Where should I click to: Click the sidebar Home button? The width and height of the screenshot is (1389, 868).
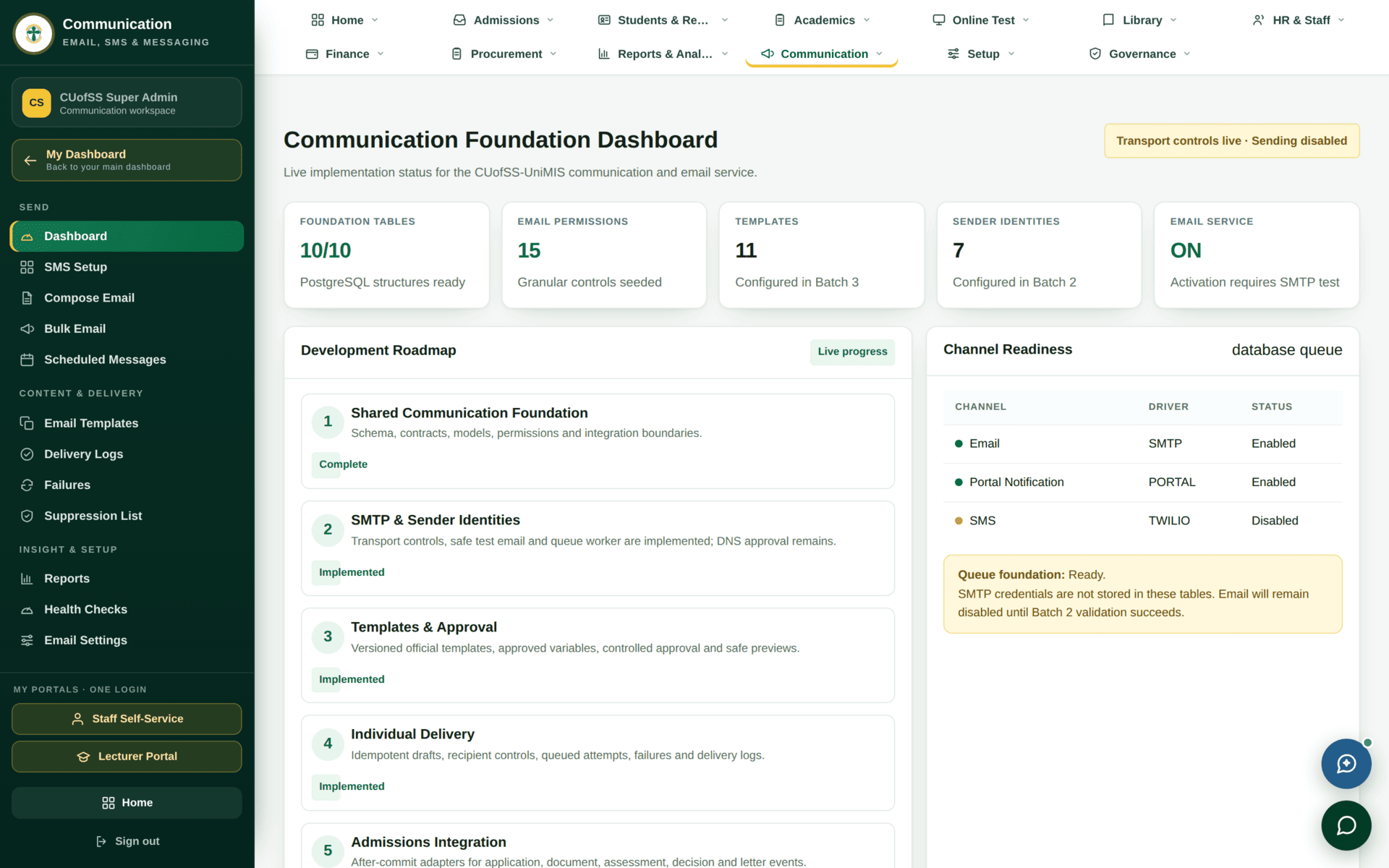click(x=127, y=803)
